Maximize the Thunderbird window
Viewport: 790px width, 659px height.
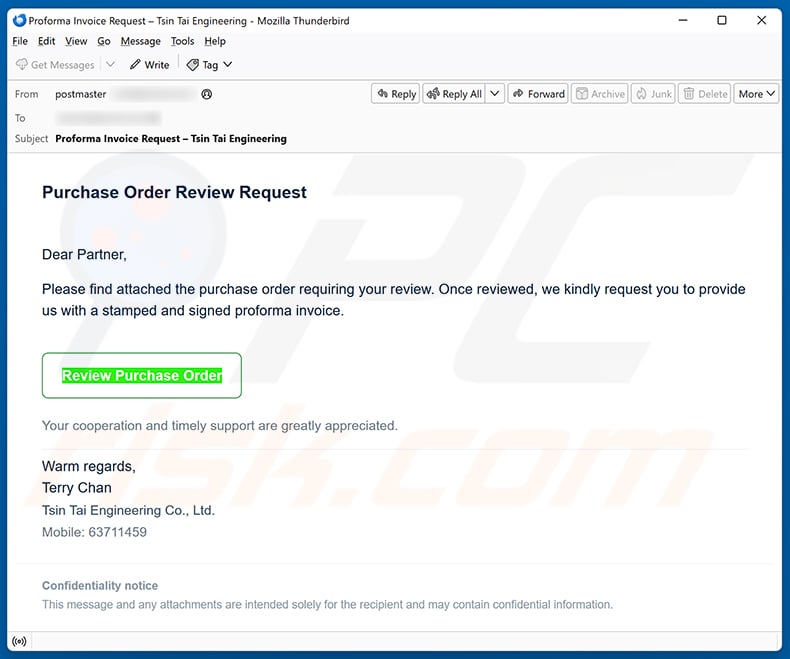[x=722, y=20]
